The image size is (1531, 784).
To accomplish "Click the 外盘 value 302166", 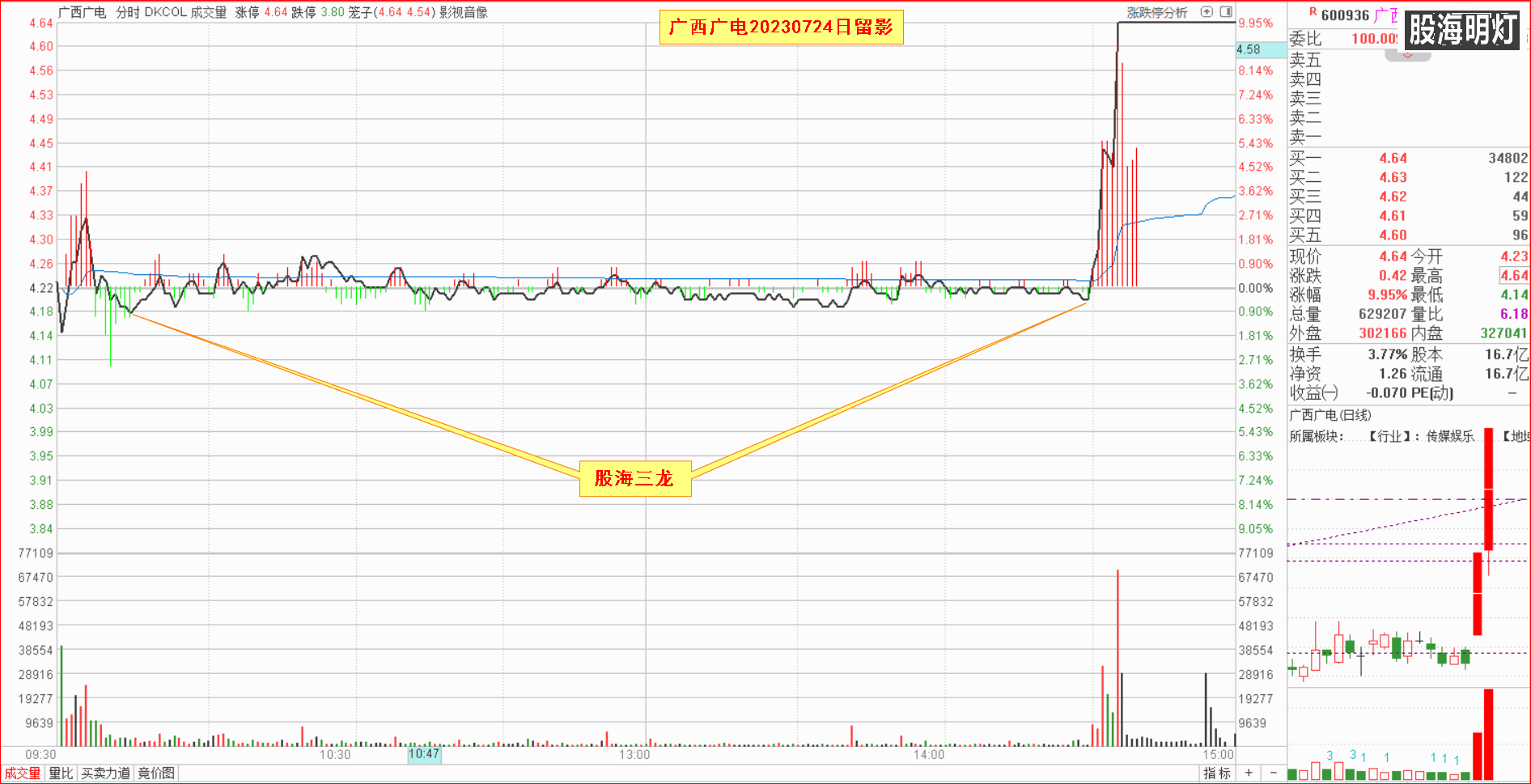I will (1382, 333).
